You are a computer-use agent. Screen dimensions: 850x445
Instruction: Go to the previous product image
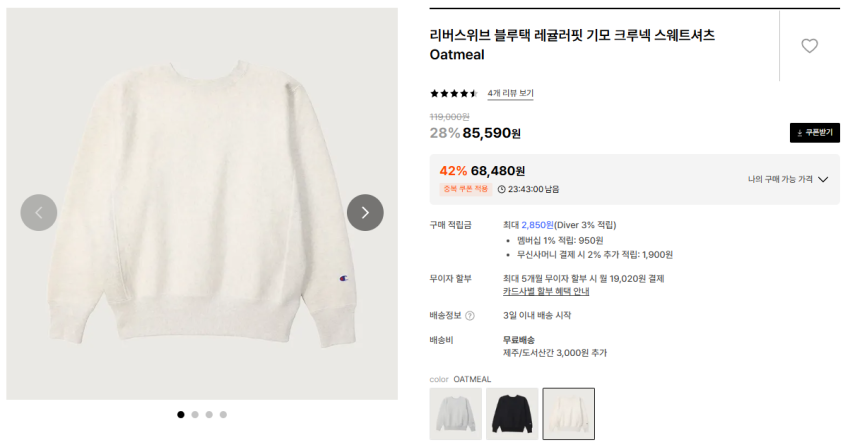[39, 212]
